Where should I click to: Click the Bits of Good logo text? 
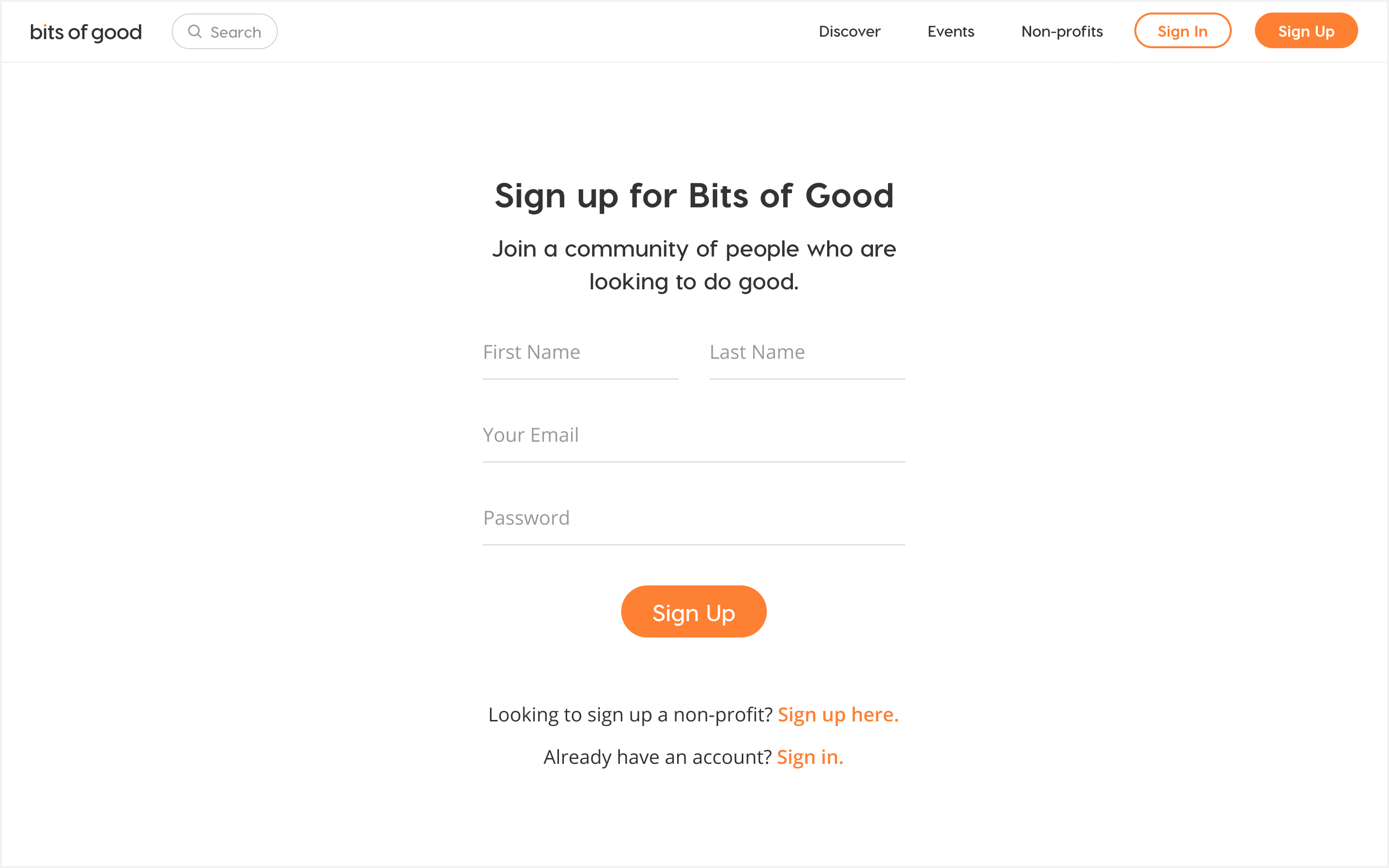tap(85, 31)
